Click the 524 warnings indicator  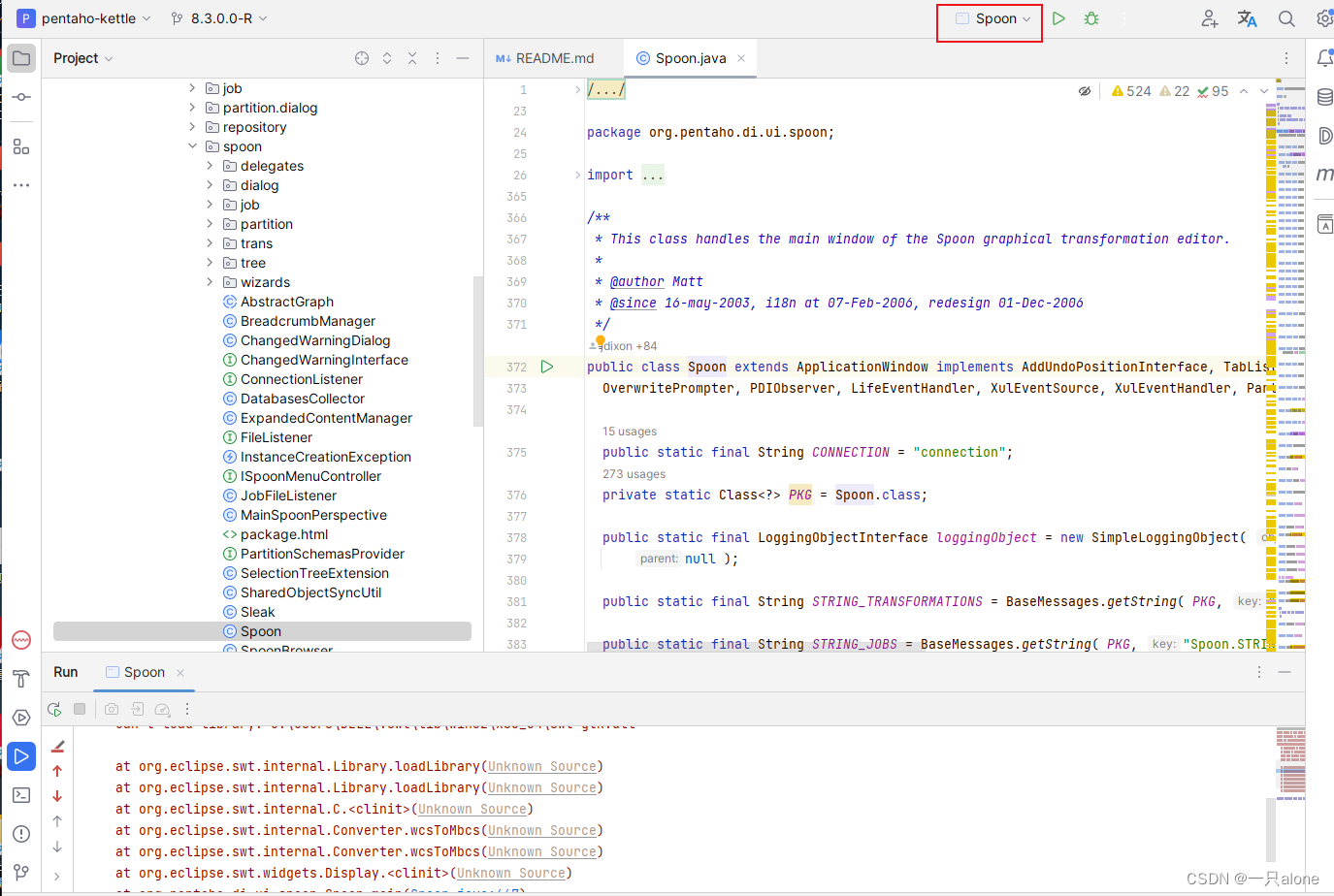tap(1131, 91)
